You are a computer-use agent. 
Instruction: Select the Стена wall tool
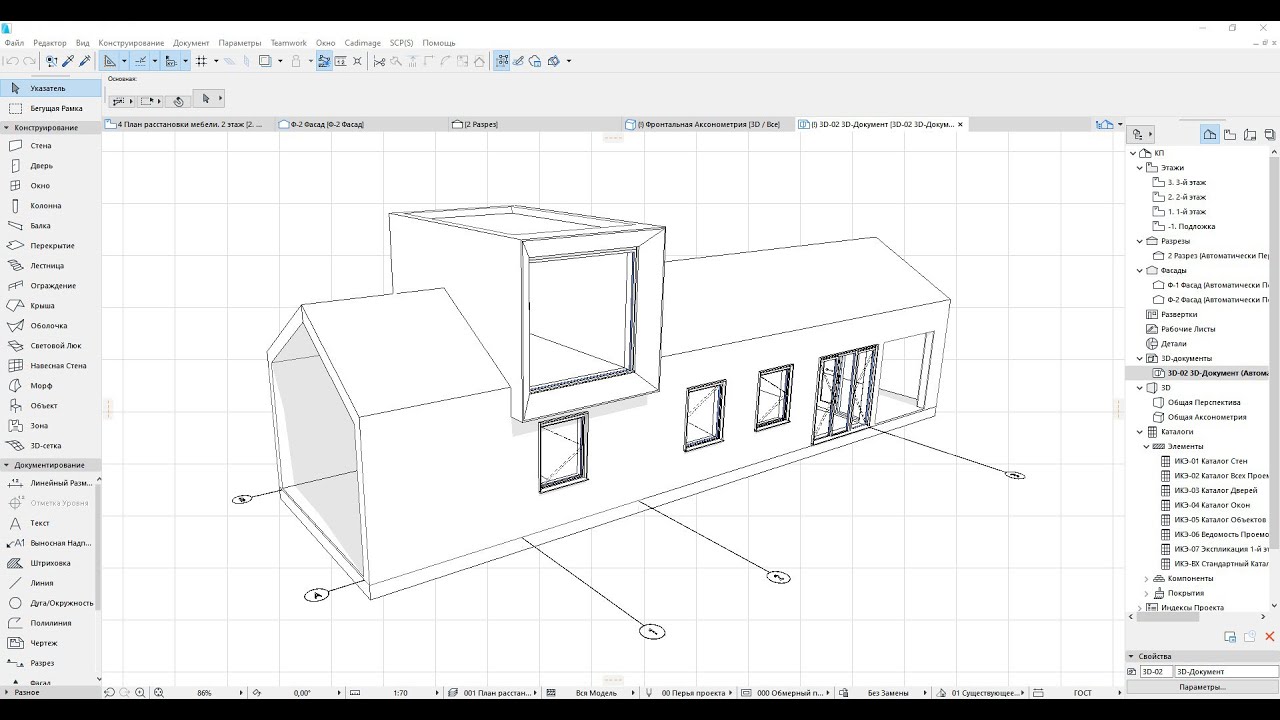click(50, 146)
